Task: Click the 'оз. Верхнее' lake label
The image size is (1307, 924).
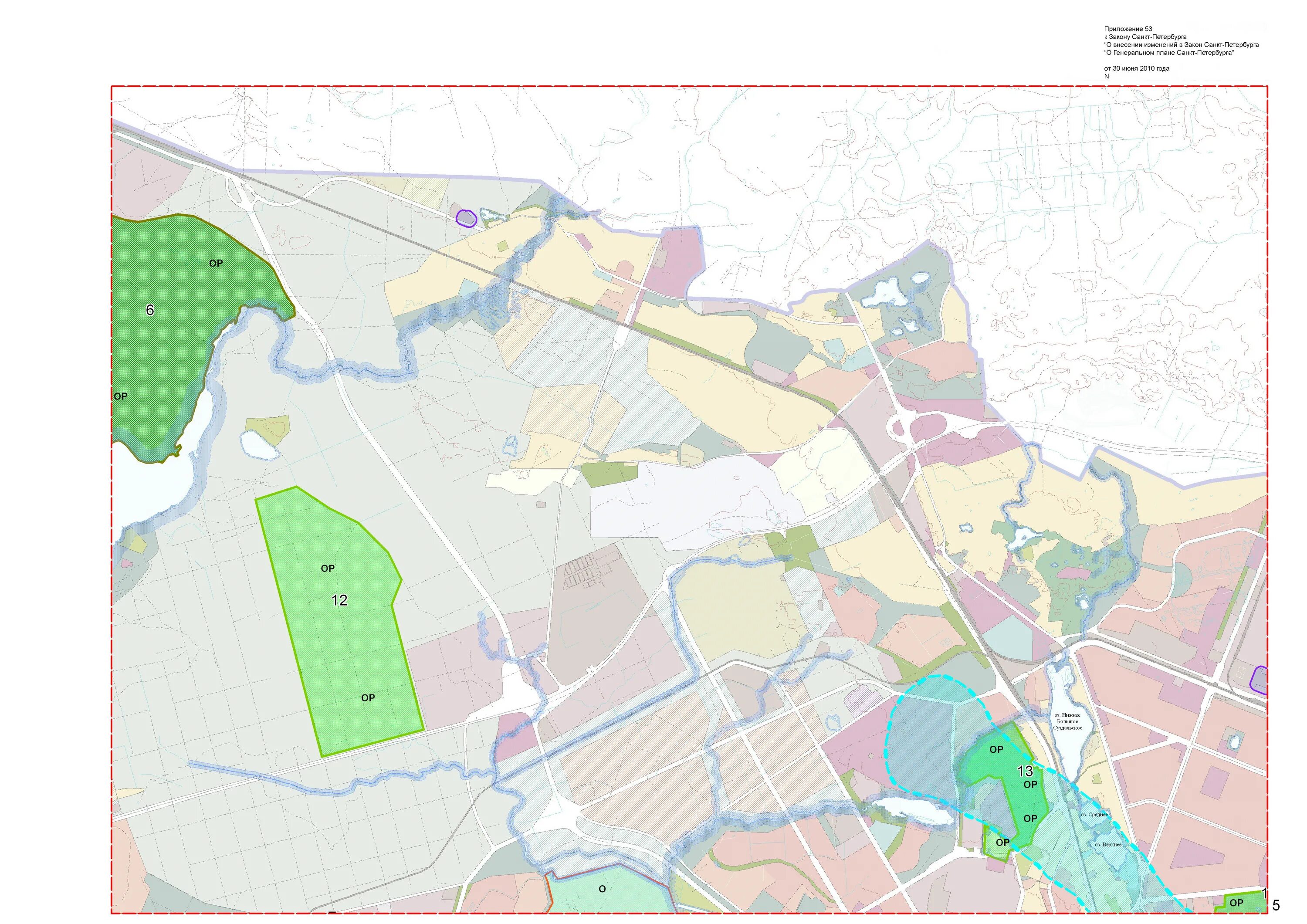Action: [1108, 844]
